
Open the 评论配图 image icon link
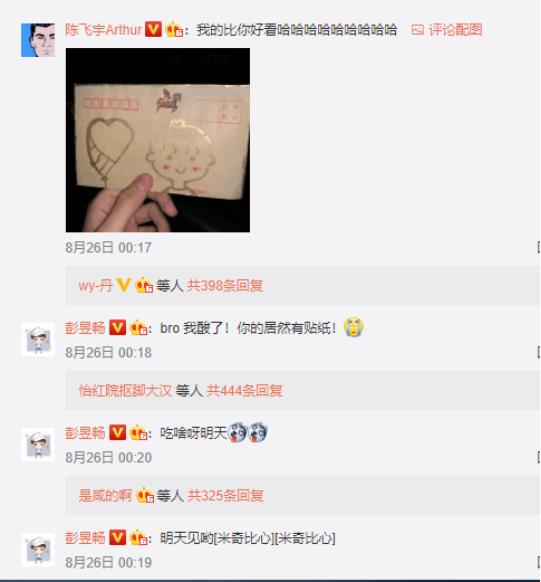pos(447,30)
